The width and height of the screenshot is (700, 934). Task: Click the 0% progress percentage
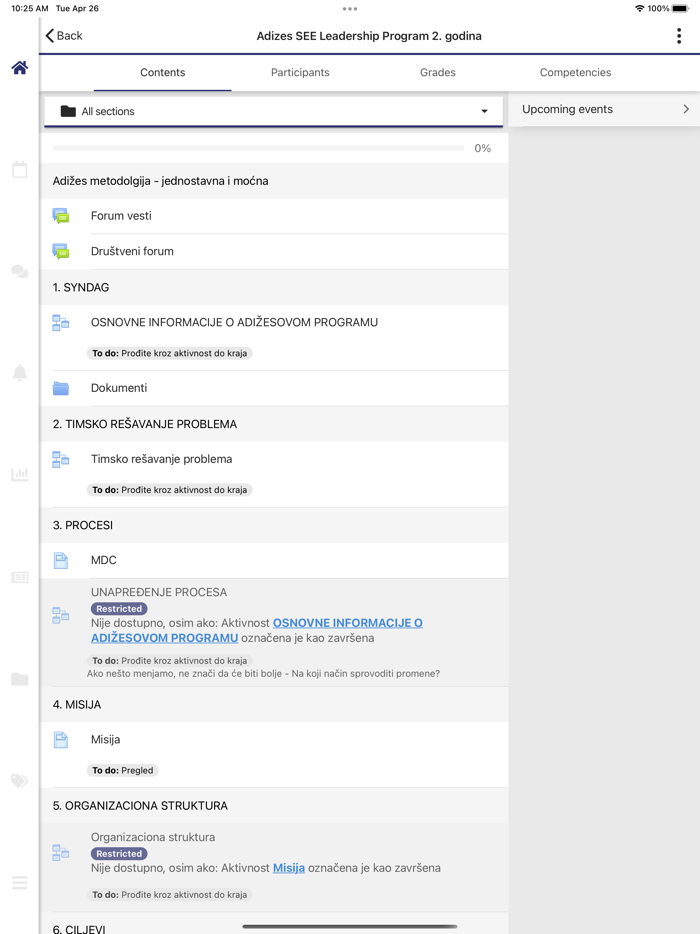click(x=483, y=148)
